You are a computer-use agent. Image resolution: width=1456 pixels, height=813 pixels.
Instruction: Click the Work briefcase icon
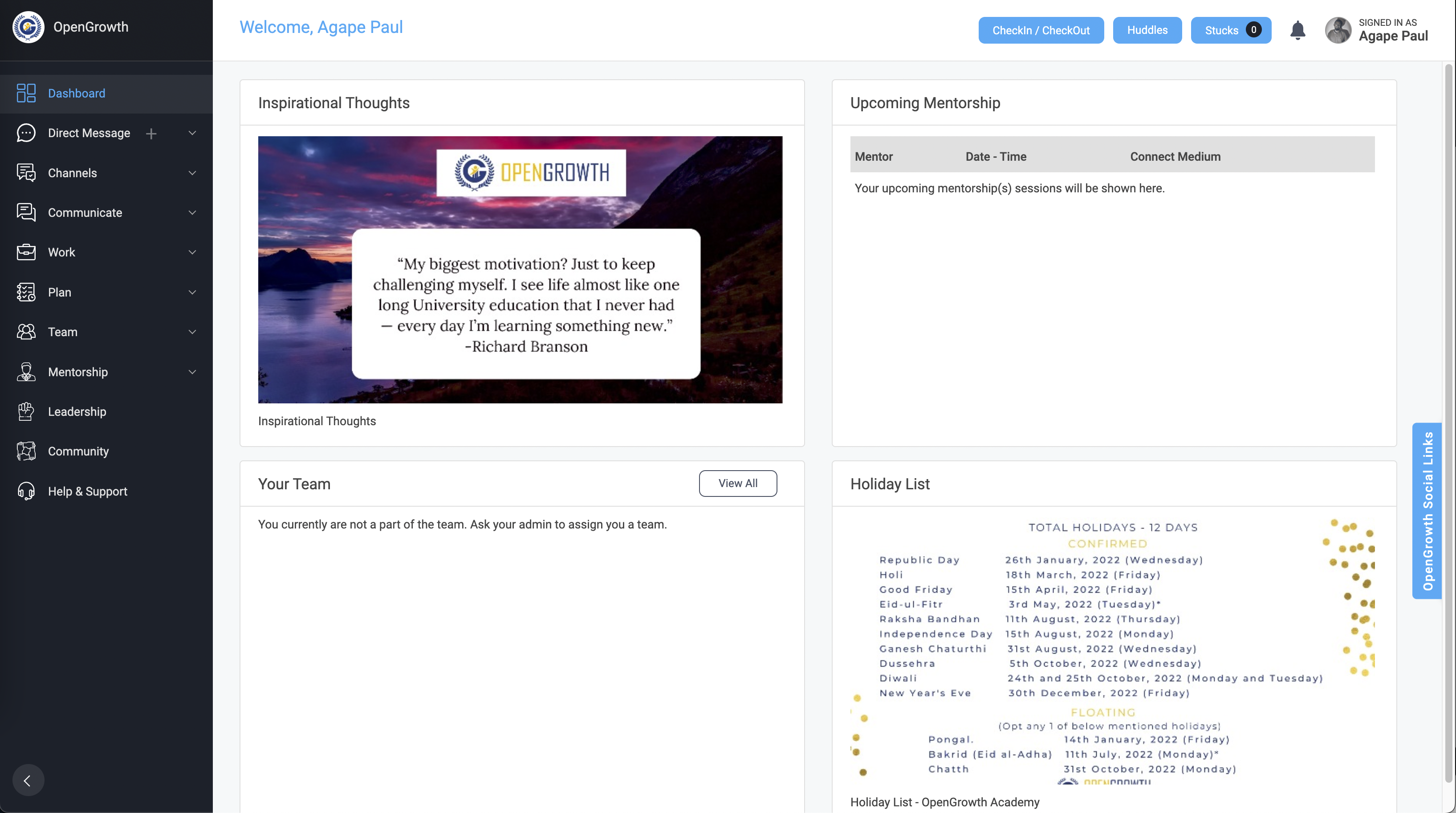click(x=26, y=252)
